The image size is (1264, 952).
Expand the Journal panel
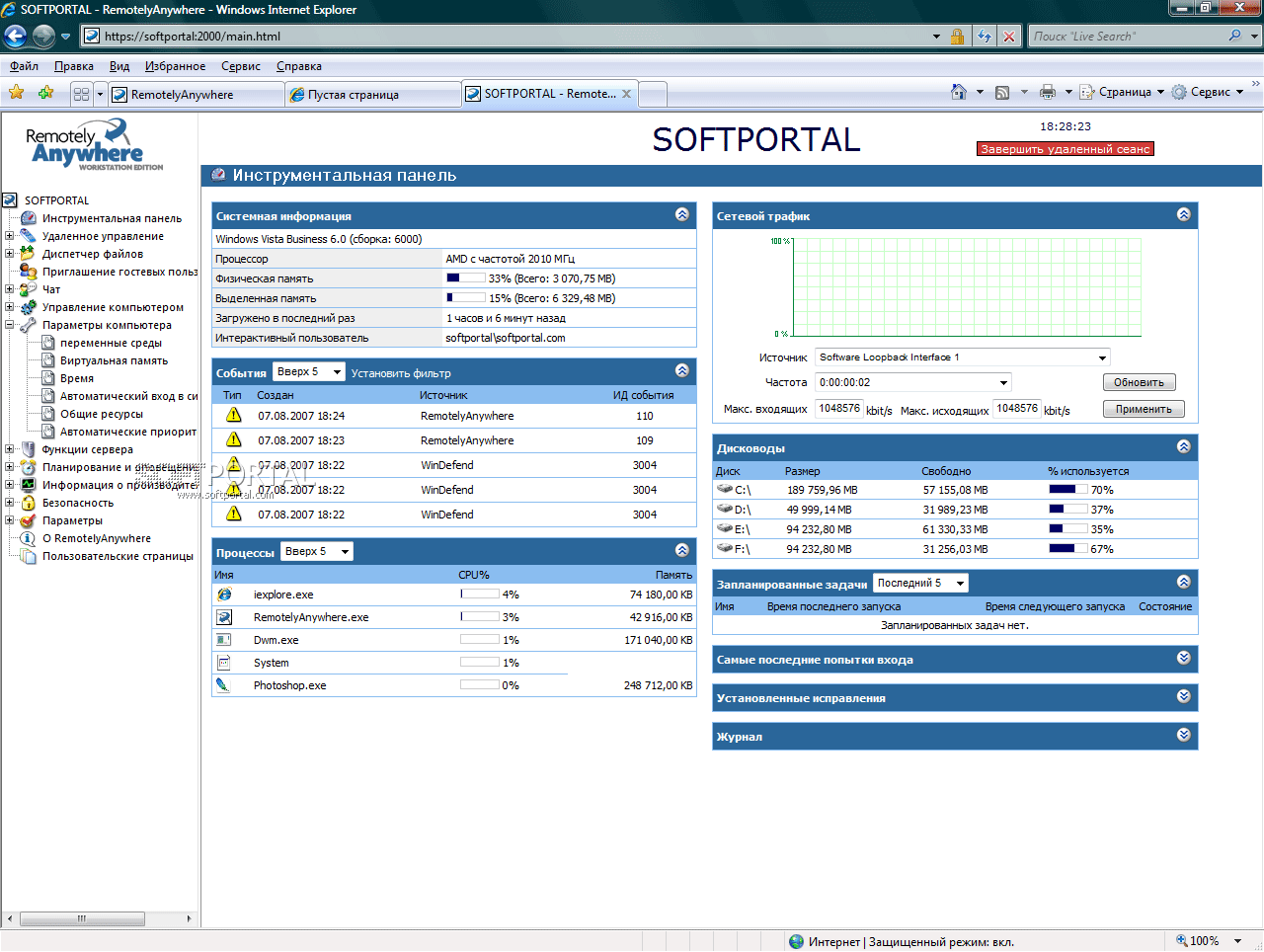[x=1183, y=735]
